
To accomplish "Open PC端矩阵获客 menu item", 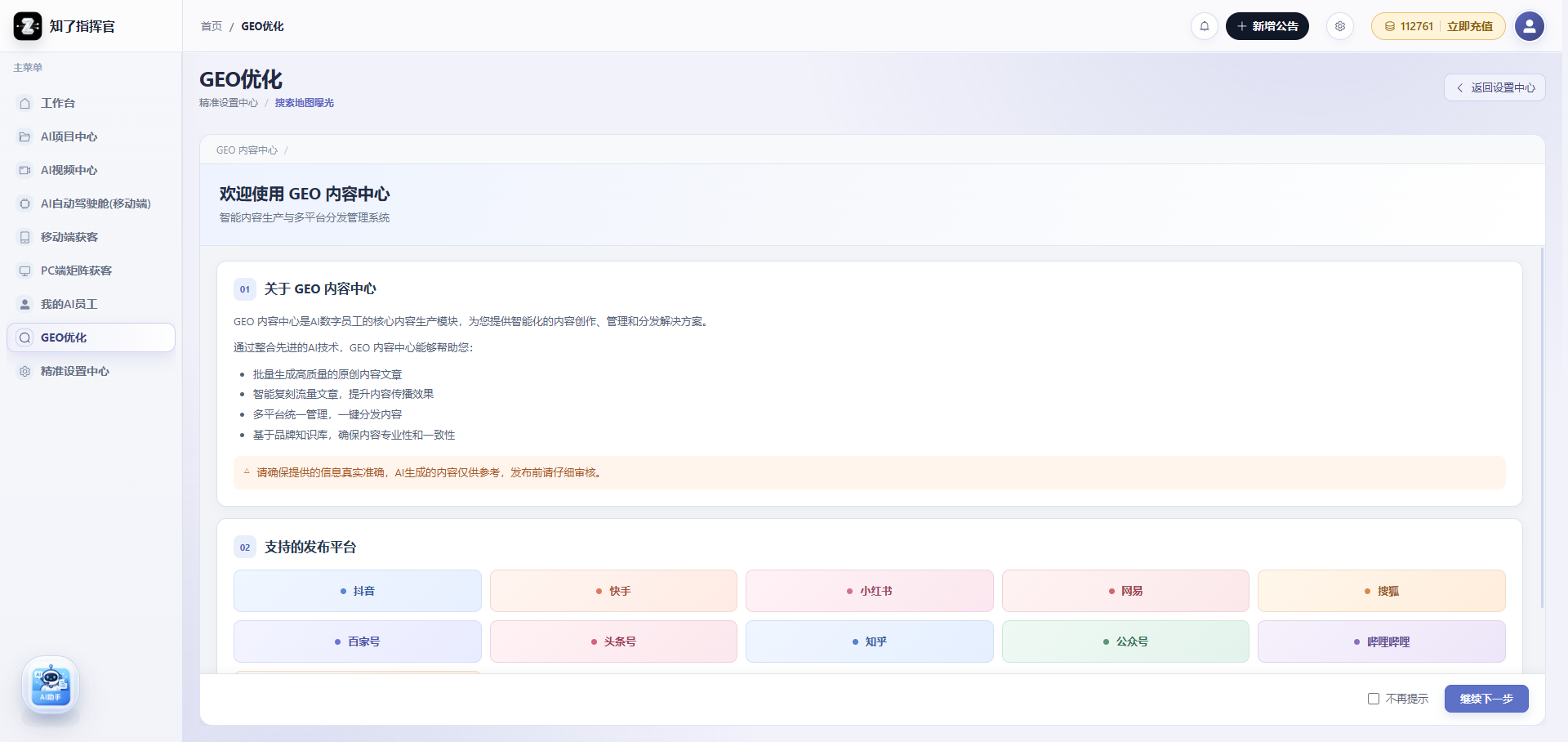I will (x=91, y=270).
